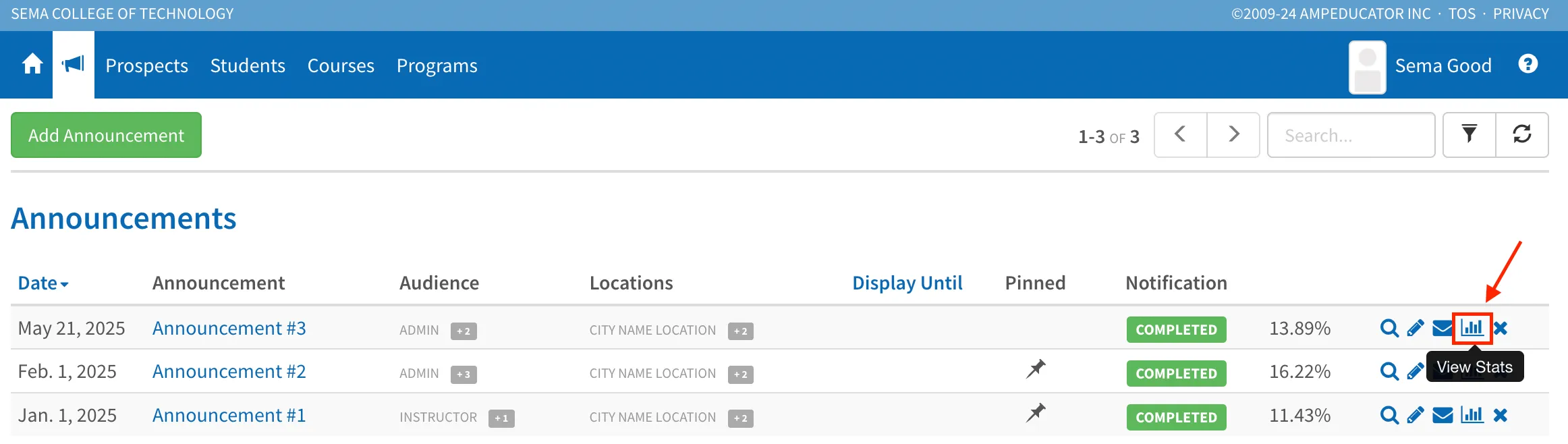
Task: Delete Announcement #1 with the X icon
Action: pos(1501,415)
